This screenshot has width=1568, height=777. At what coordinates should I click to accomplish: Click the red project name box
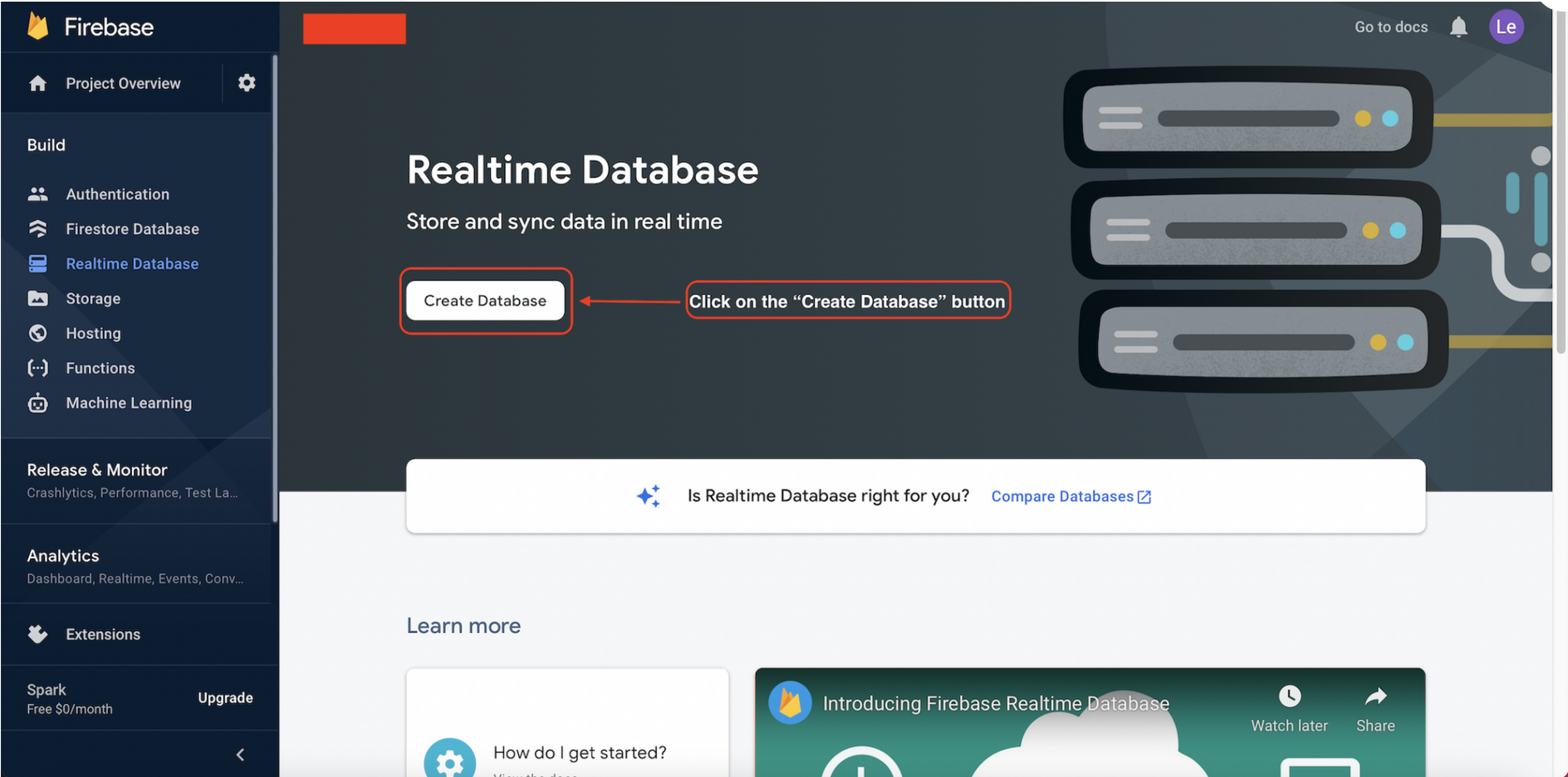(x=355, y=29)
